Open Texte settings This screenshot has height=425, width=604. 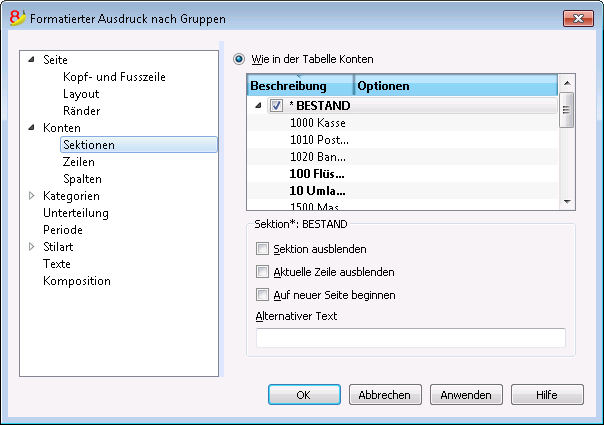coord(57,264)
